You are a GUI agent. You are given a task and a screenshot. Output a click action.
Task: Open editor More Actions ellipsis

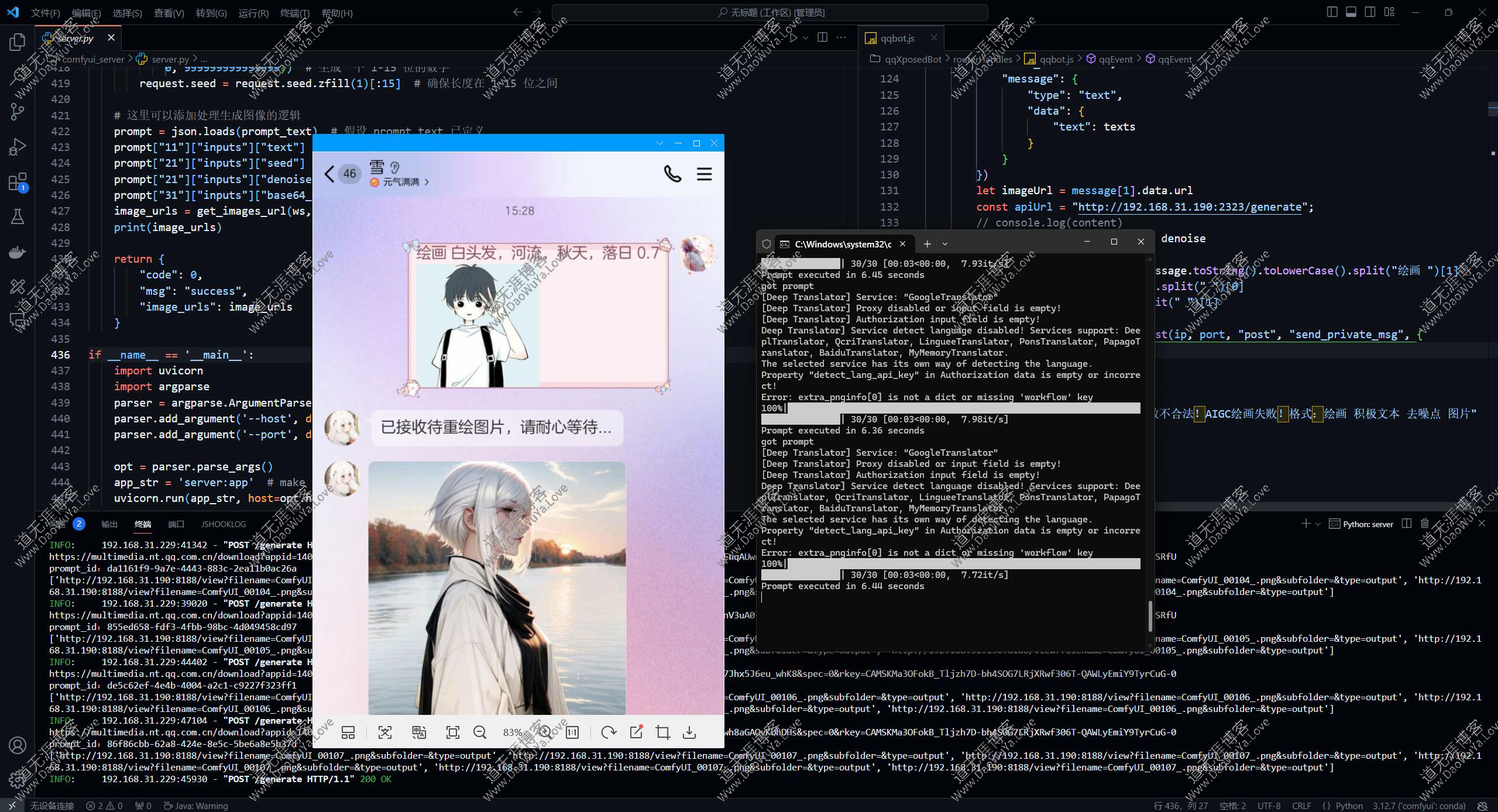(841, 37)
